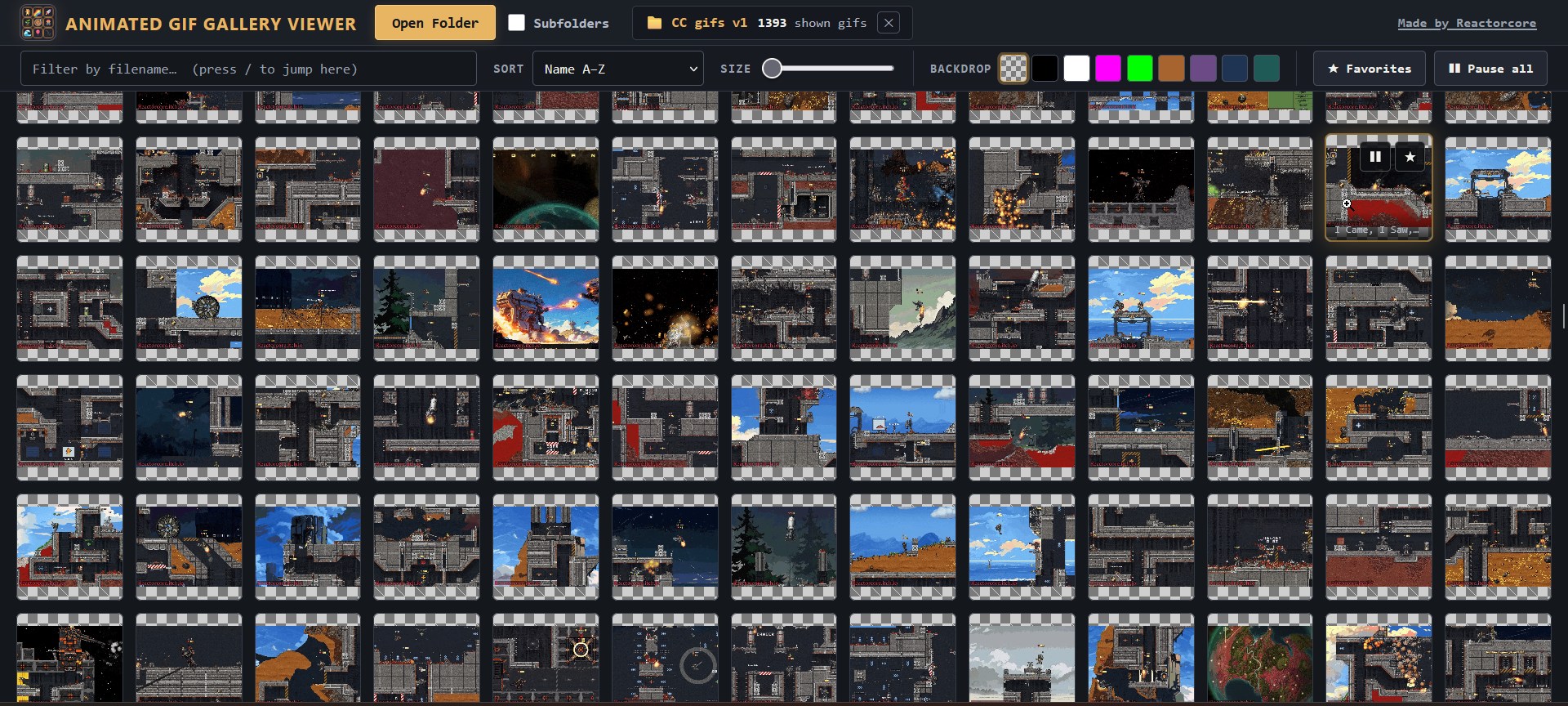The height and width of the screenshot is (706, 1568).
Task: Click the thumbnail Size slider handle
Action: tap(772, 69)
